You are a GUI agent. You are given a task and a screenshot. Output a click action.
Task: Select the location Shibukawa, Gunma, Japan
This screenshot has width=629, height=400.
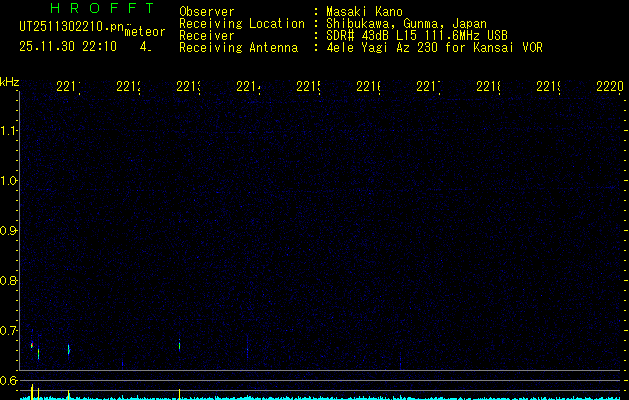[406, 24]
